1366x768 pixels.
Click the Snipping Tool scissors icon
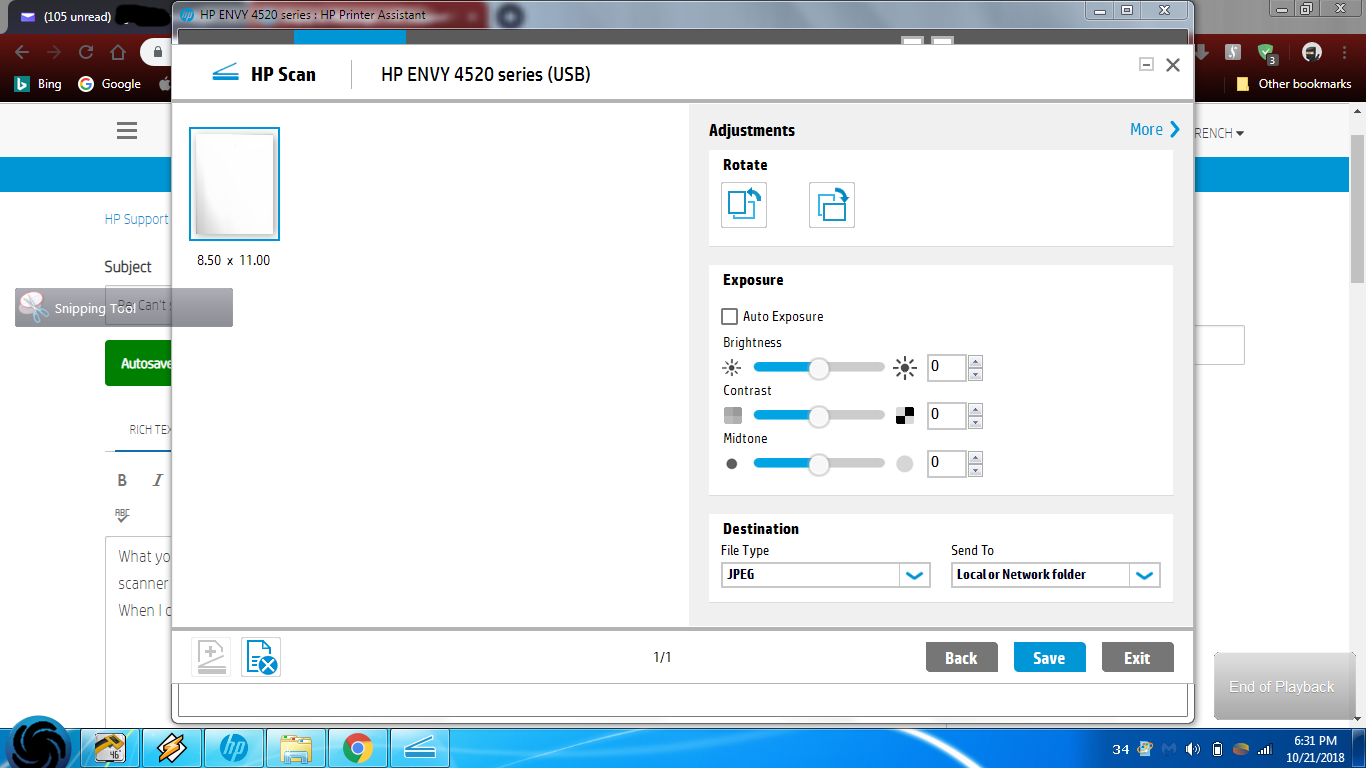tap(34, 306)
